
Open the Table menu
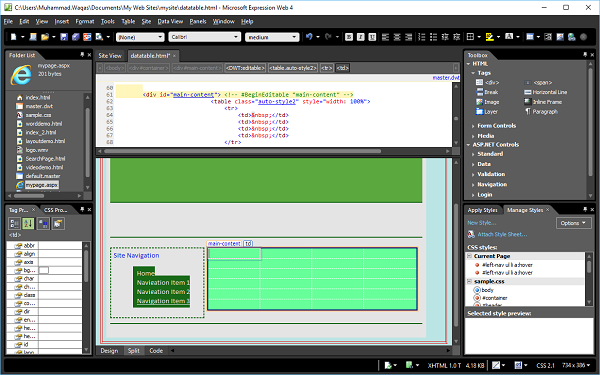128,21
